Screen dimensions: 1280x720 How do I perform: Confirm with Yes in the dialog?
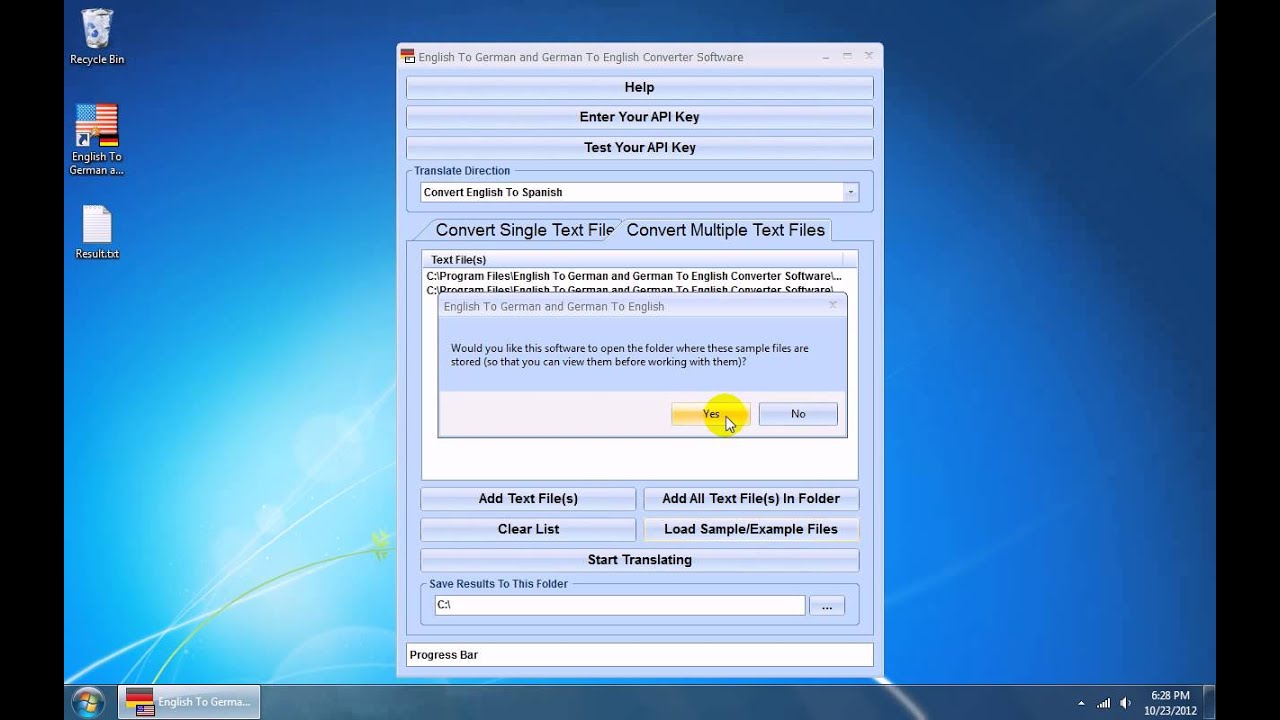[711, 414]
